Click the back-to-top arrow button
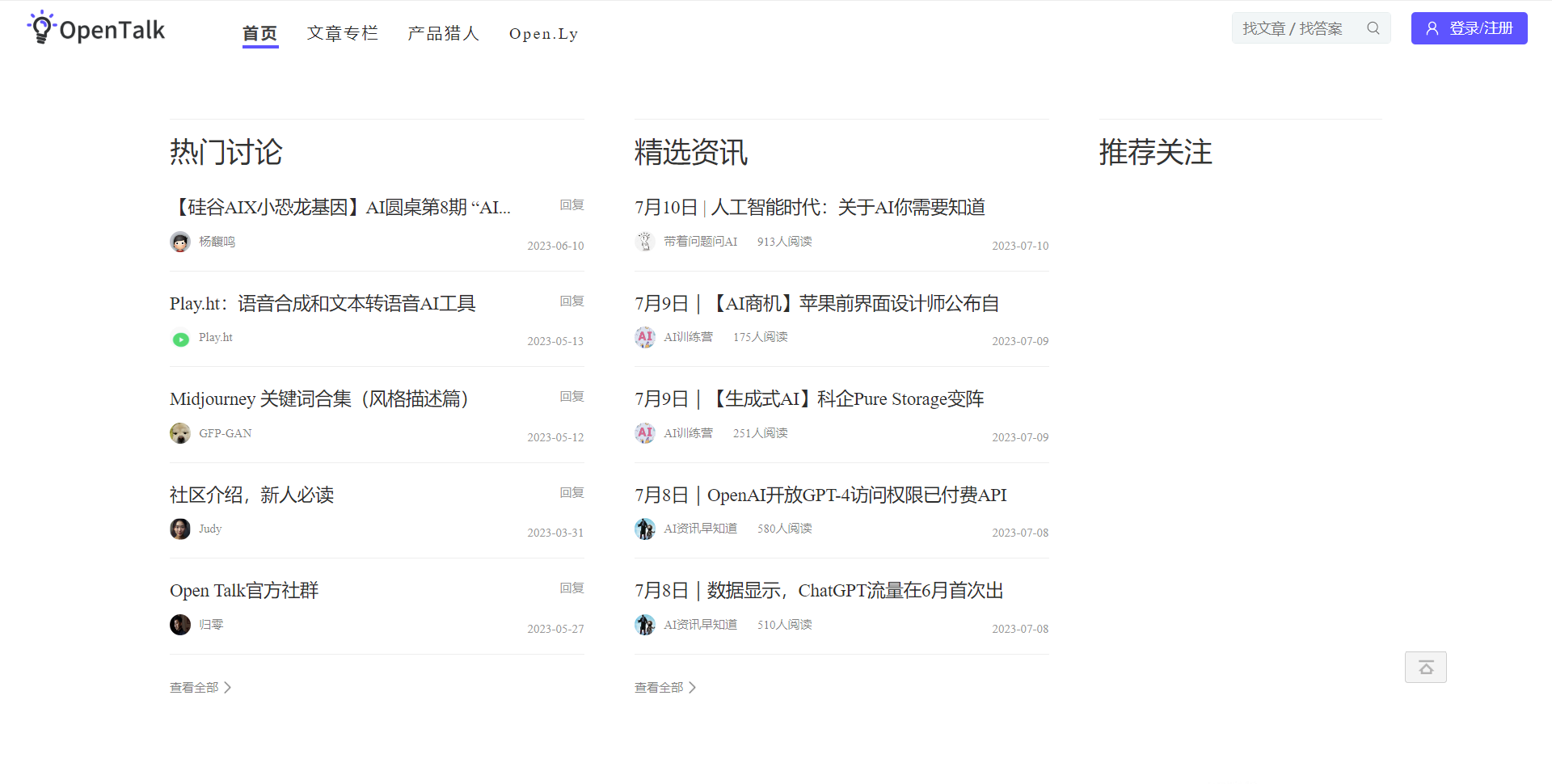Viewport: 1552px width, 784px height. pyautogui.click(x=1425, y=667)
